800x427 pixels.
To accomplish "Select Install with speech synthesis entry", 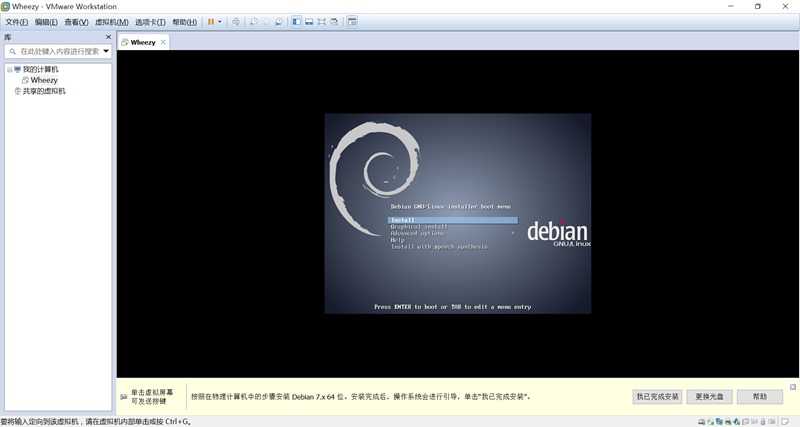I will coord(439,246).
